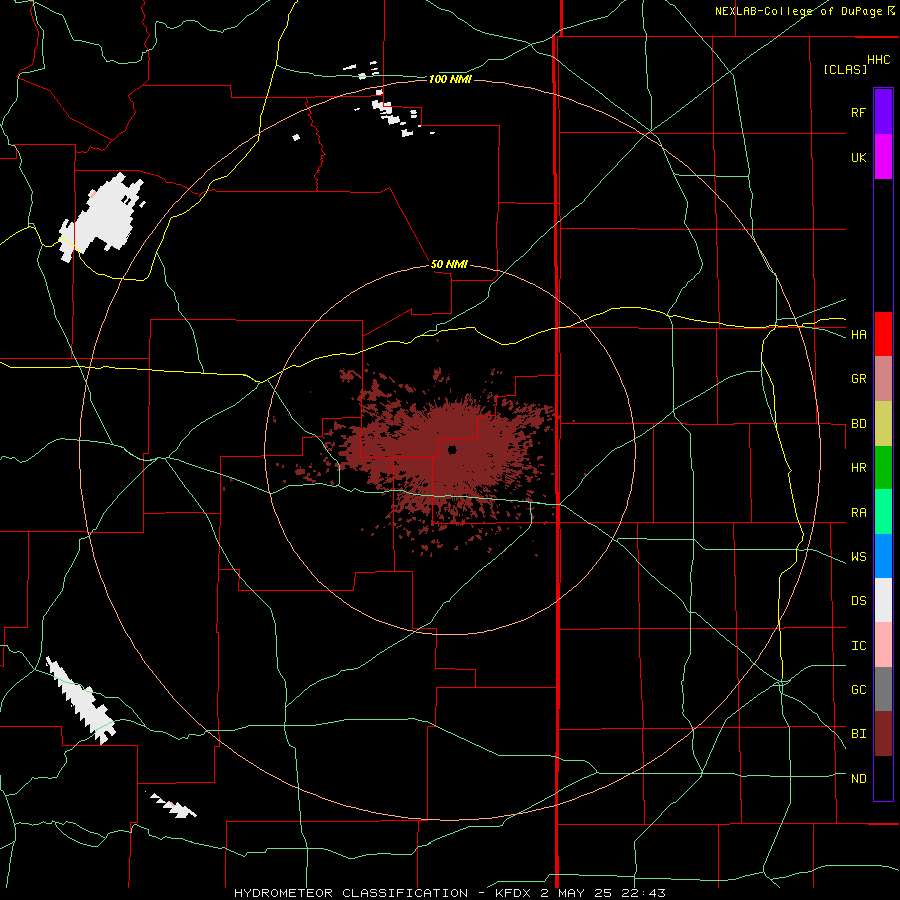
Task: Click the IC legend label
Action: (858, 646)
